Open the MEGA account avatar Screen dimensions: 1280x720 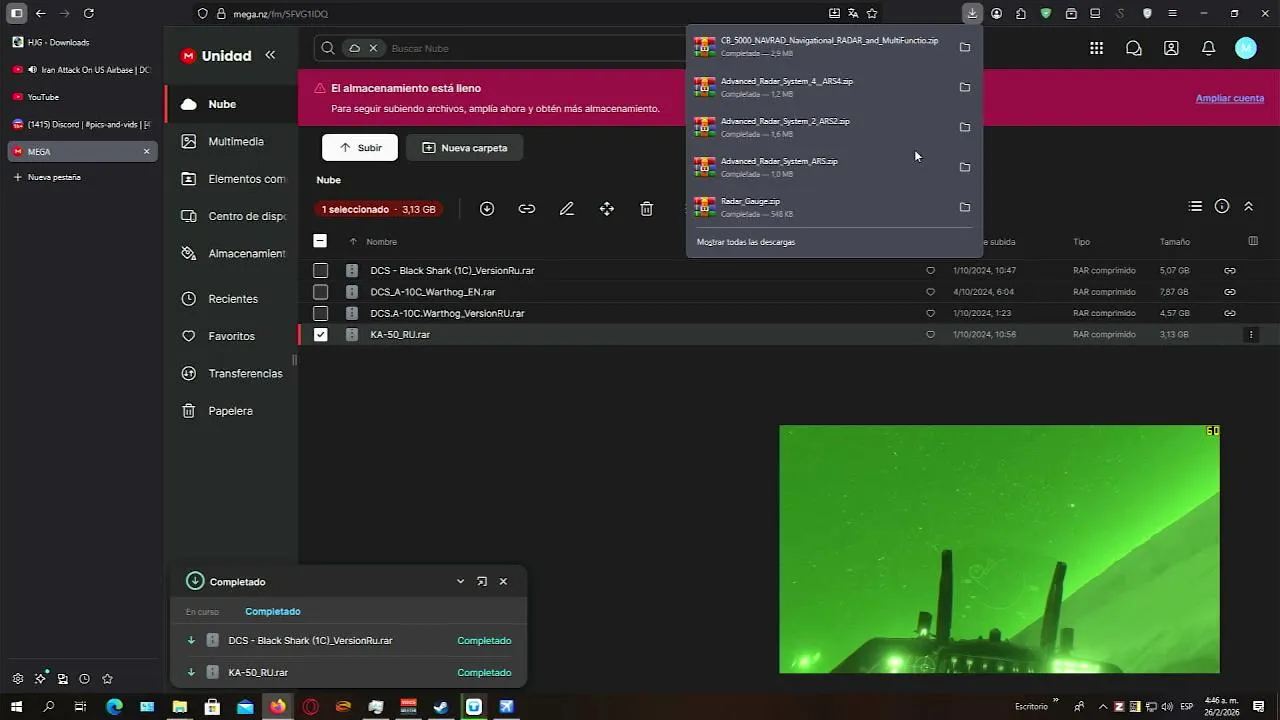click(x=1246, y=48)
